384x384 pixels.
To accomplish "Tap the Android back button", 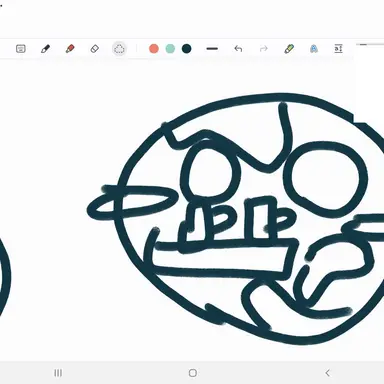I will 327,373.
